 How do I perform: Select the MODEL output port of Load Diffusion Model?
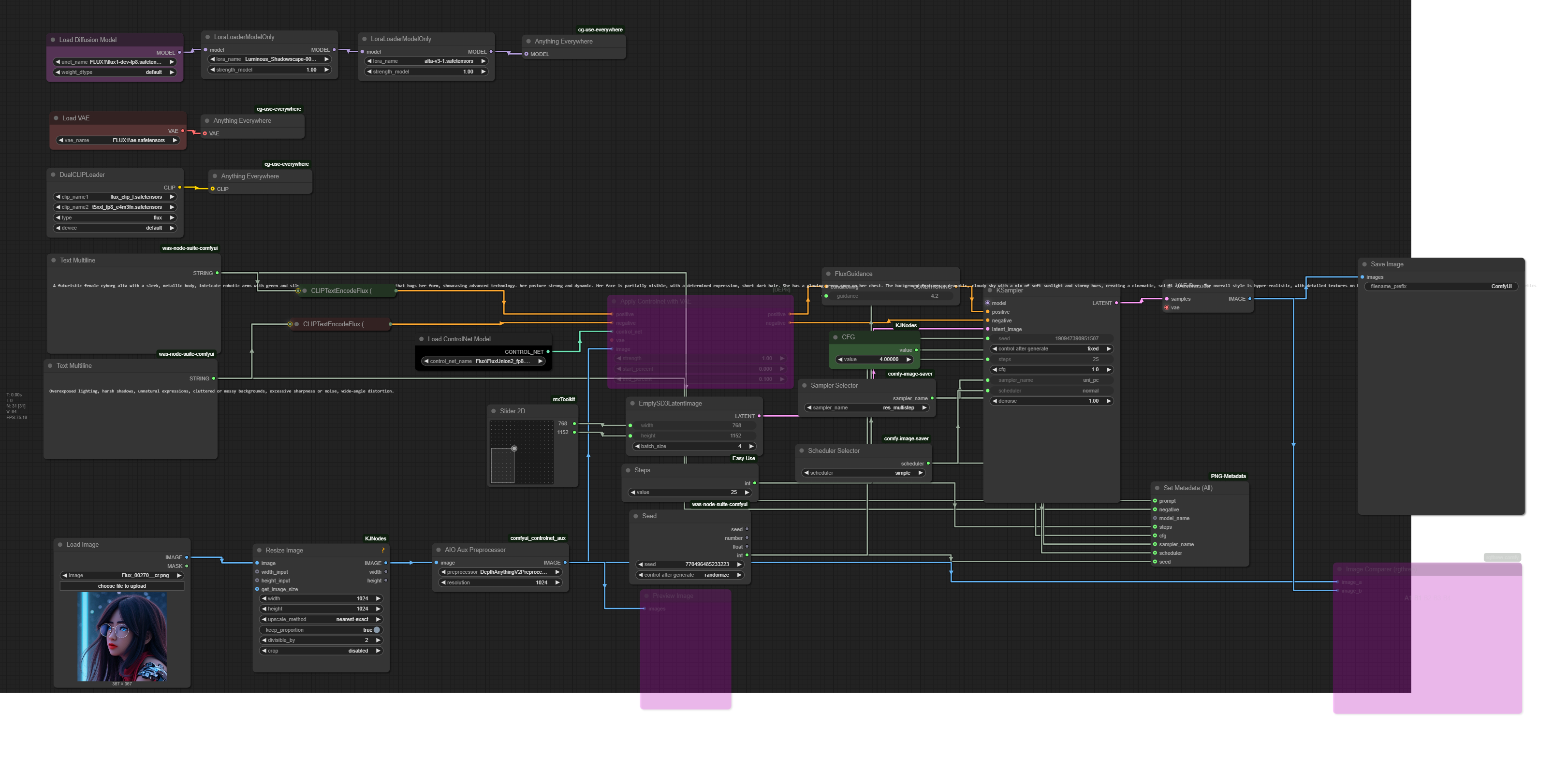point(179,52)
